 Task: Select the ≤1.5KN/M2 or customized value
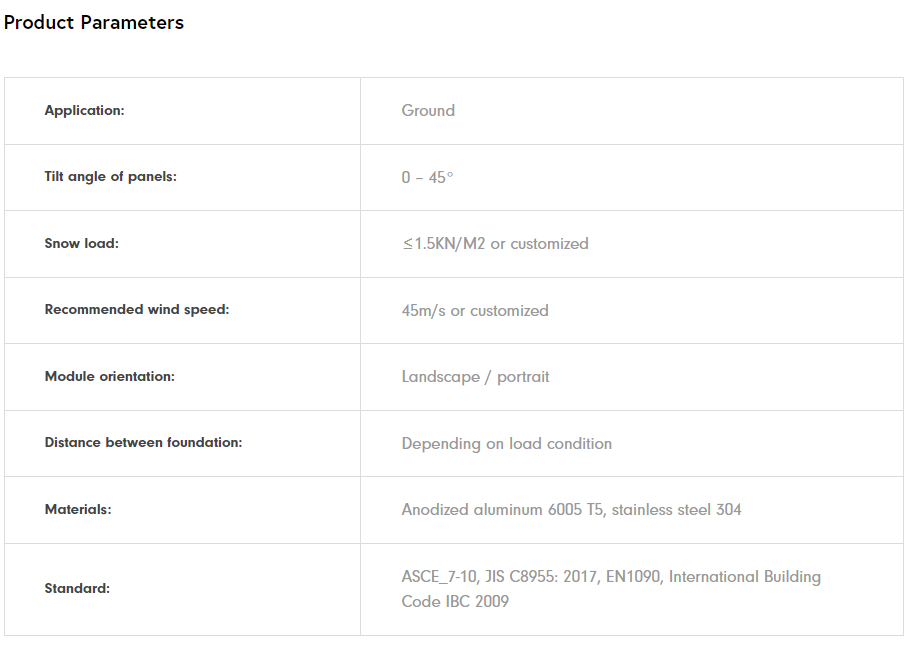[495, 244]
